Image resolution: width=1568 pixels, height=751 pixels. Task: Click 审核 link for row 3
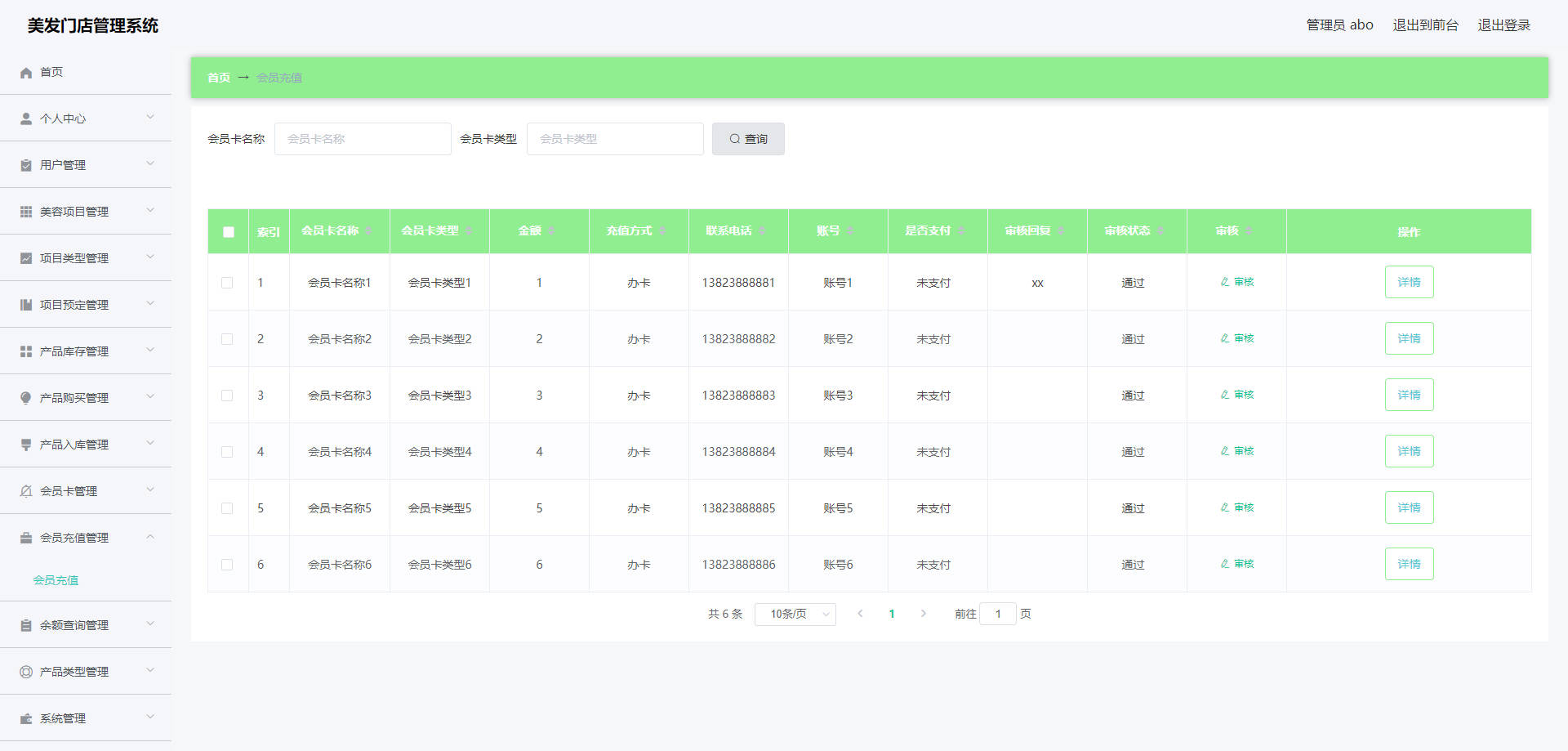click(x=1237, y=395)
